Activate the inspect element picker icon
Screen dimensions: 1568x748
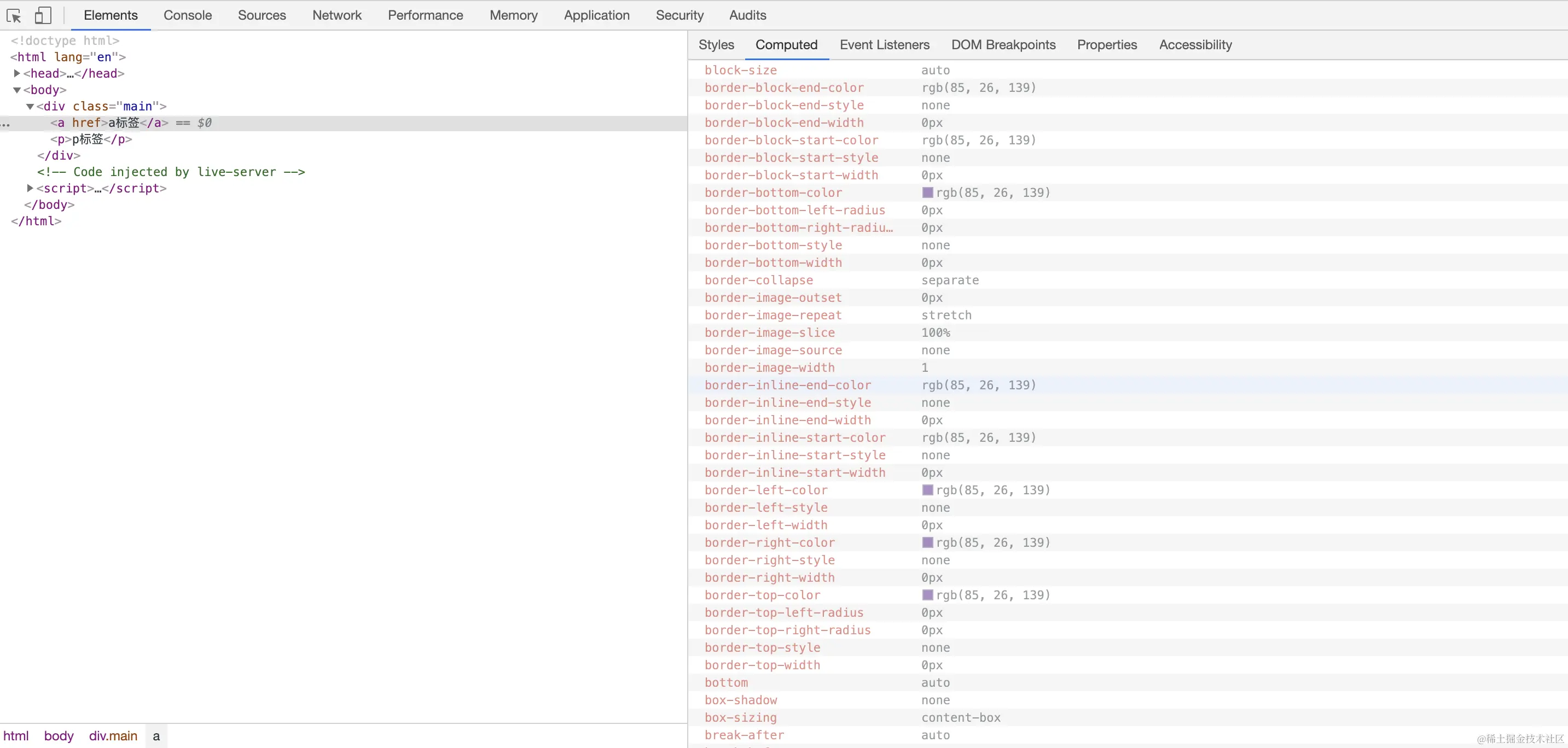[x=14, y=16]
